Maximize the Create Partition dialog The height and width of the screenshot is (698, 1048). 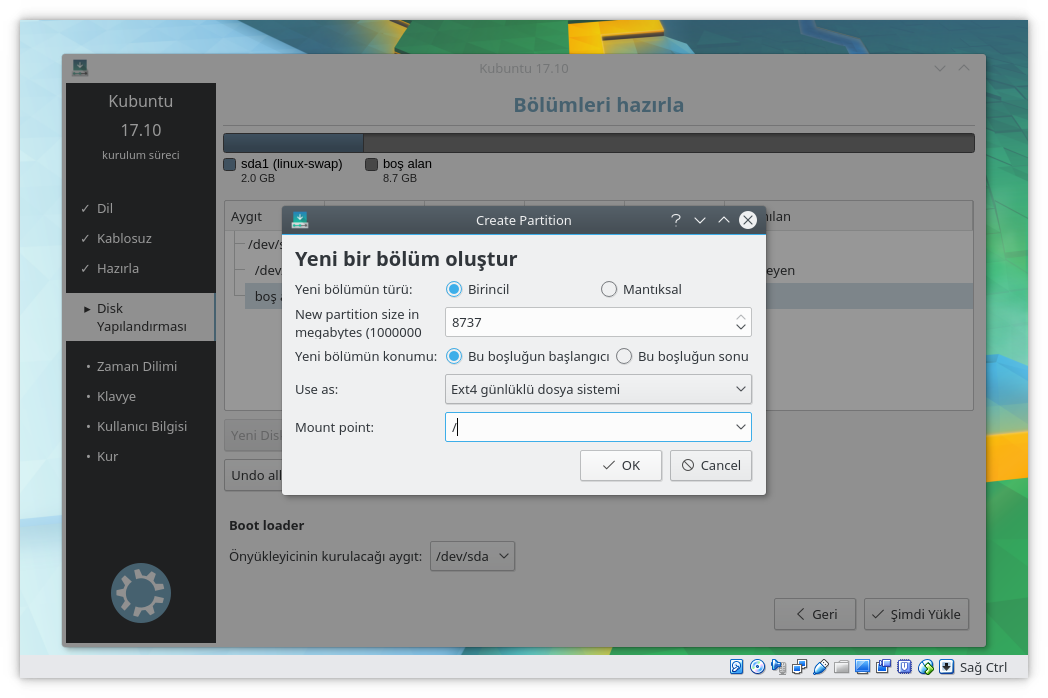[724, 220]
